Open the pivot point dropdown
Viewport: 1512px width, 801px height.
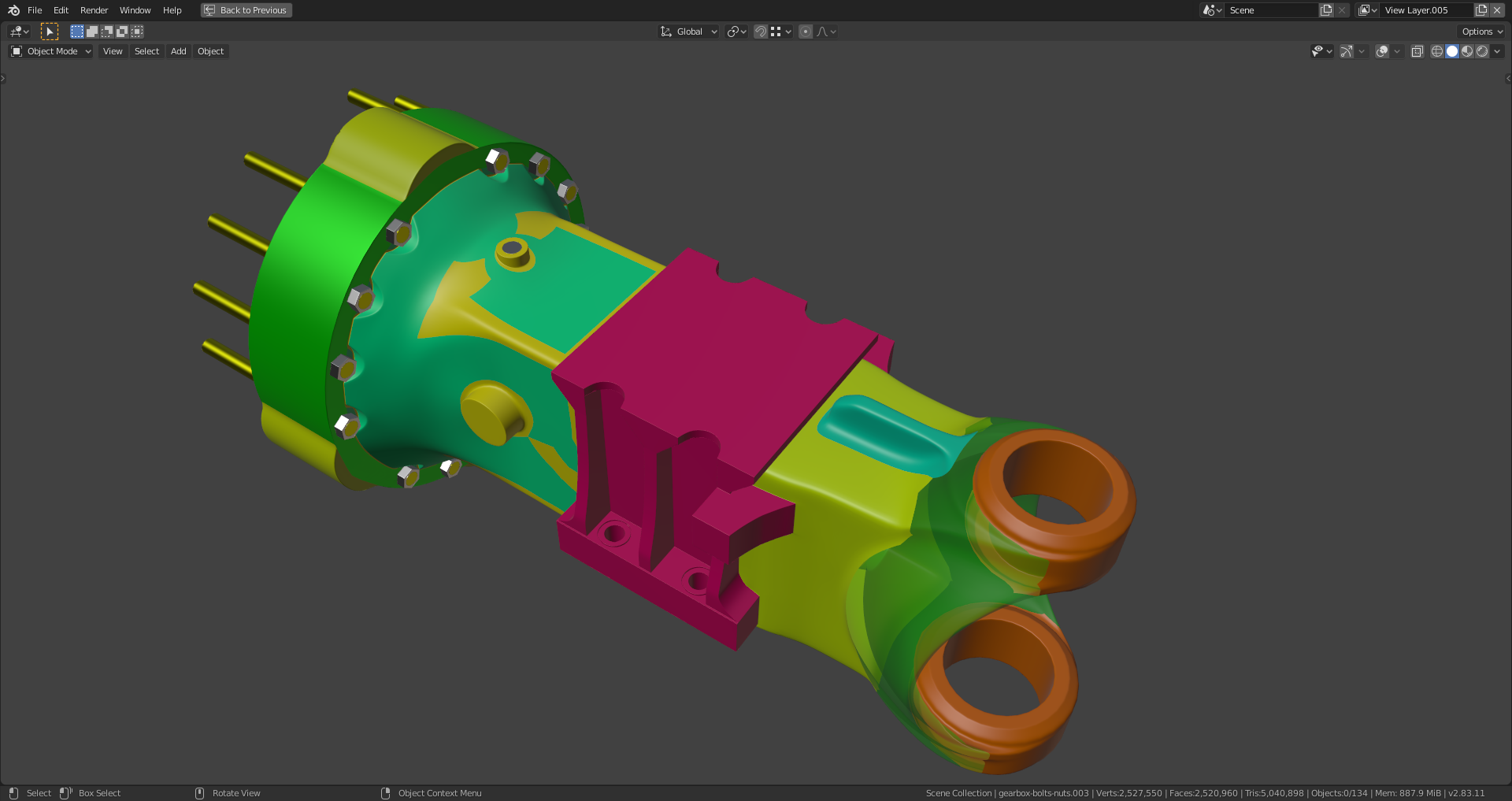736,32
